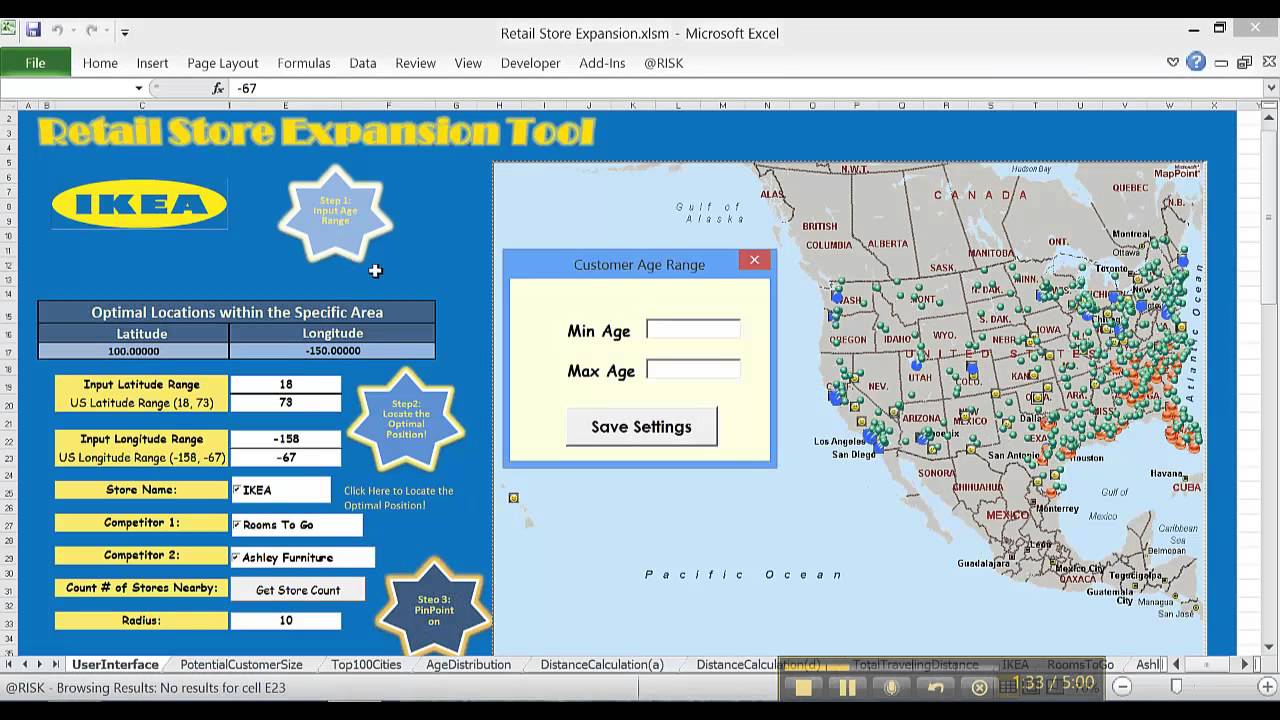Go to the first sheet tab
Screen dimensions: 1280x720
pyautogui.click(x=10, y=664)
